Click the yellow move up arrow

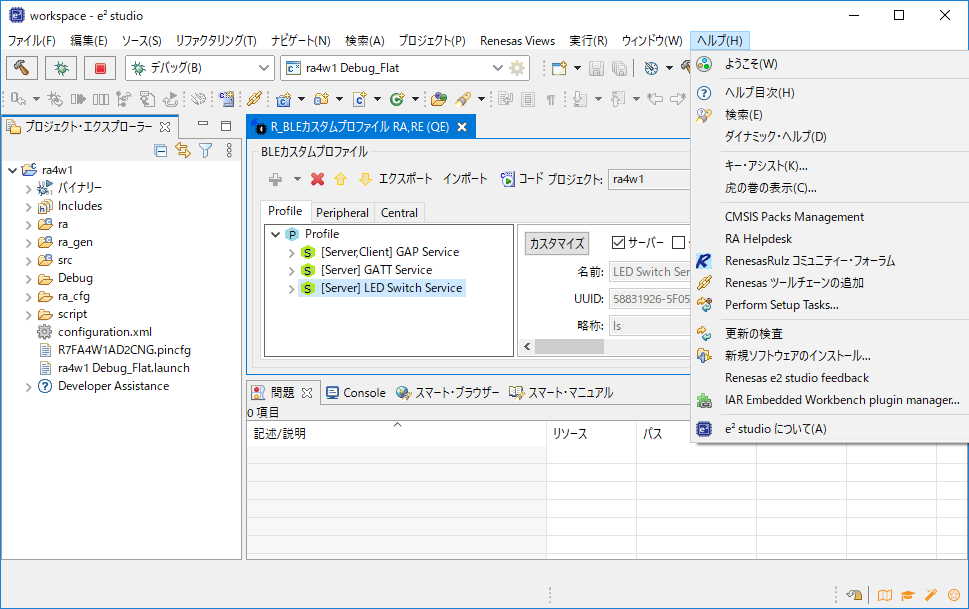(x=341, y=179)
